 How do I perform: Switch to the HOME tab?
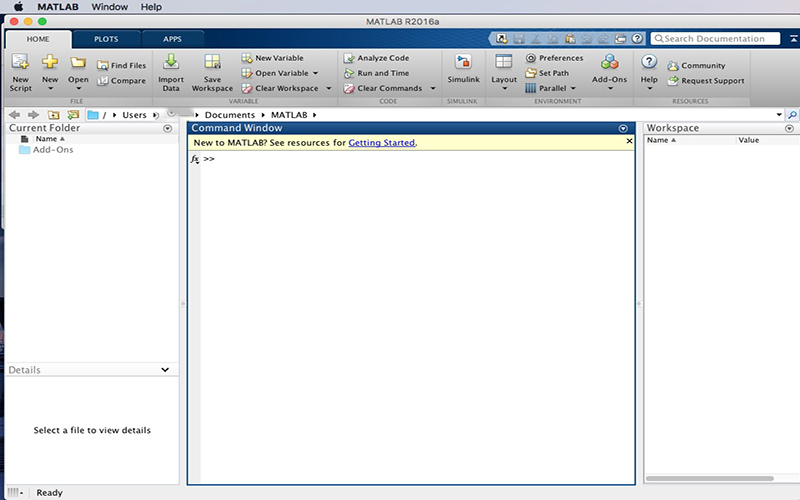click(38, 39)
